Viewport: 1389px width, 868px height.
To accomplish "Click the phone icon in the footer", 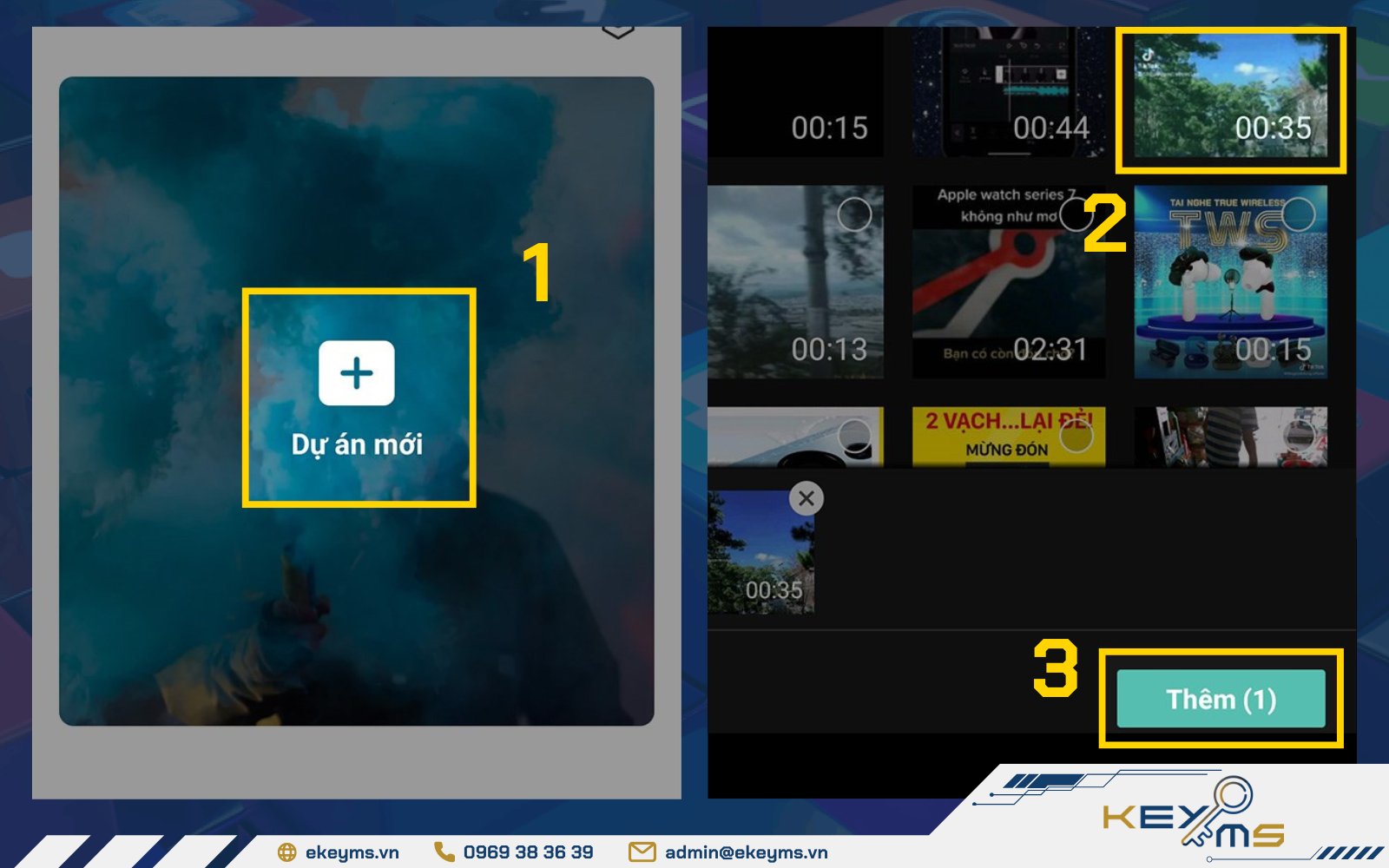I will pos(444,852).
